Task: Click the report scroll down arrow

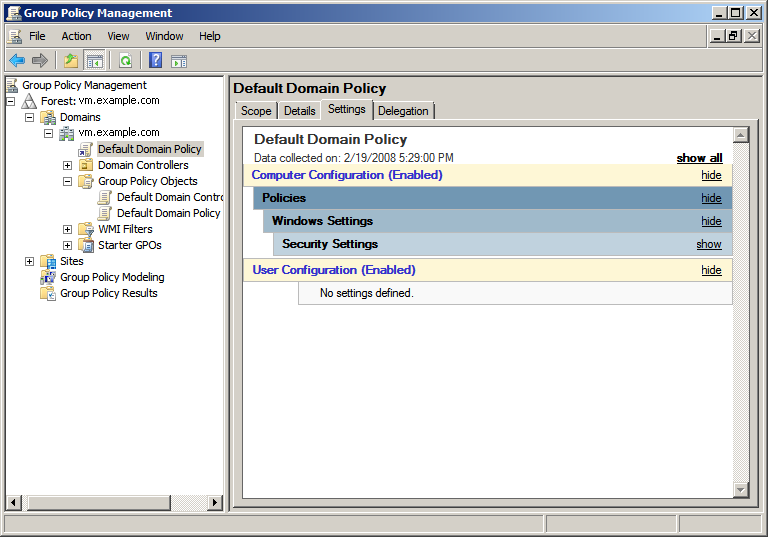Action: click(741, 490)
